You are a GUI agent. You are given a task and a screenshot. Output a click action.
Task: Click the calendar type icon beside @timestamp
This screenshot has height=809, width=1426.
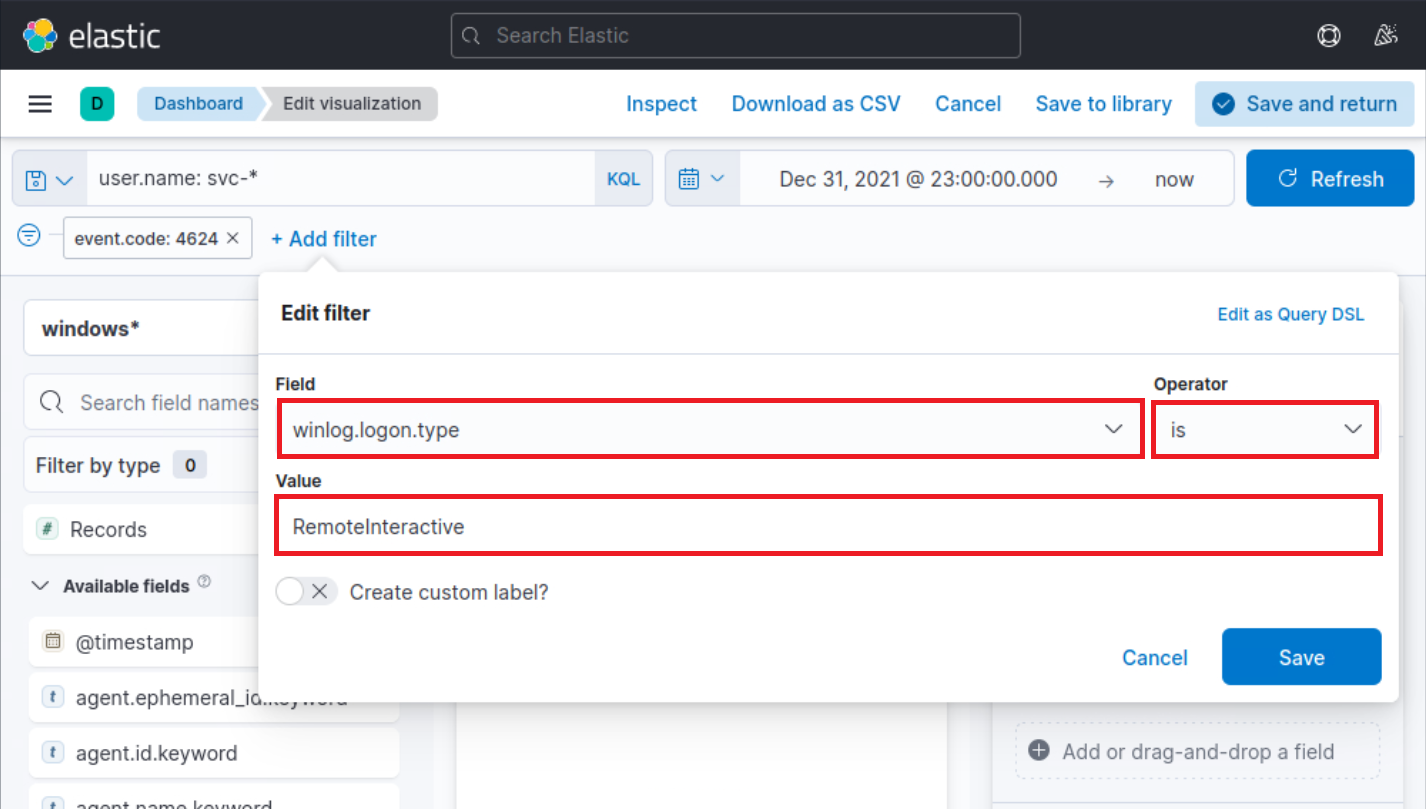tap(52, 642)
